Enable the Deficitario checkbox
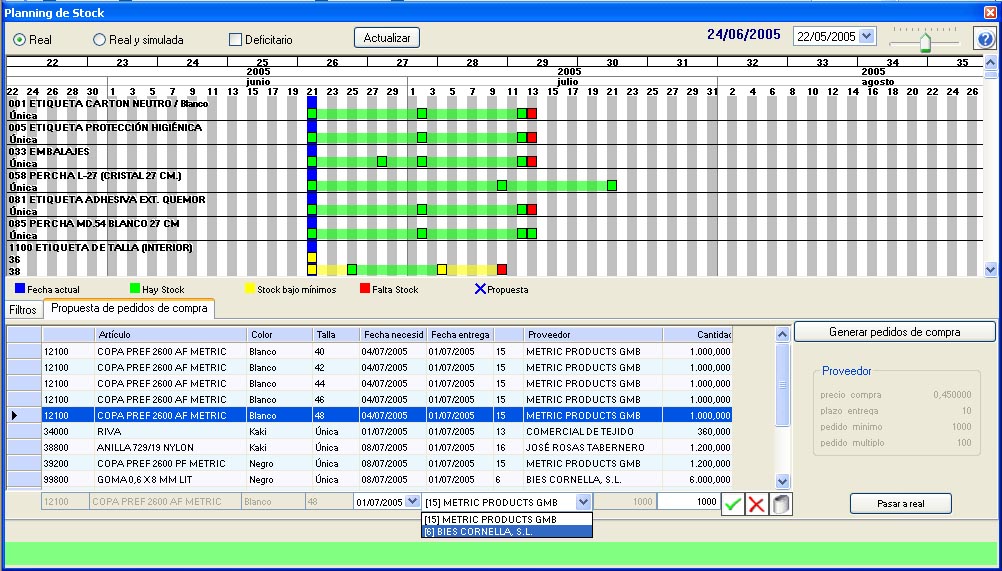This screenshot has height=571, width=1002. (x=236, y=40)
